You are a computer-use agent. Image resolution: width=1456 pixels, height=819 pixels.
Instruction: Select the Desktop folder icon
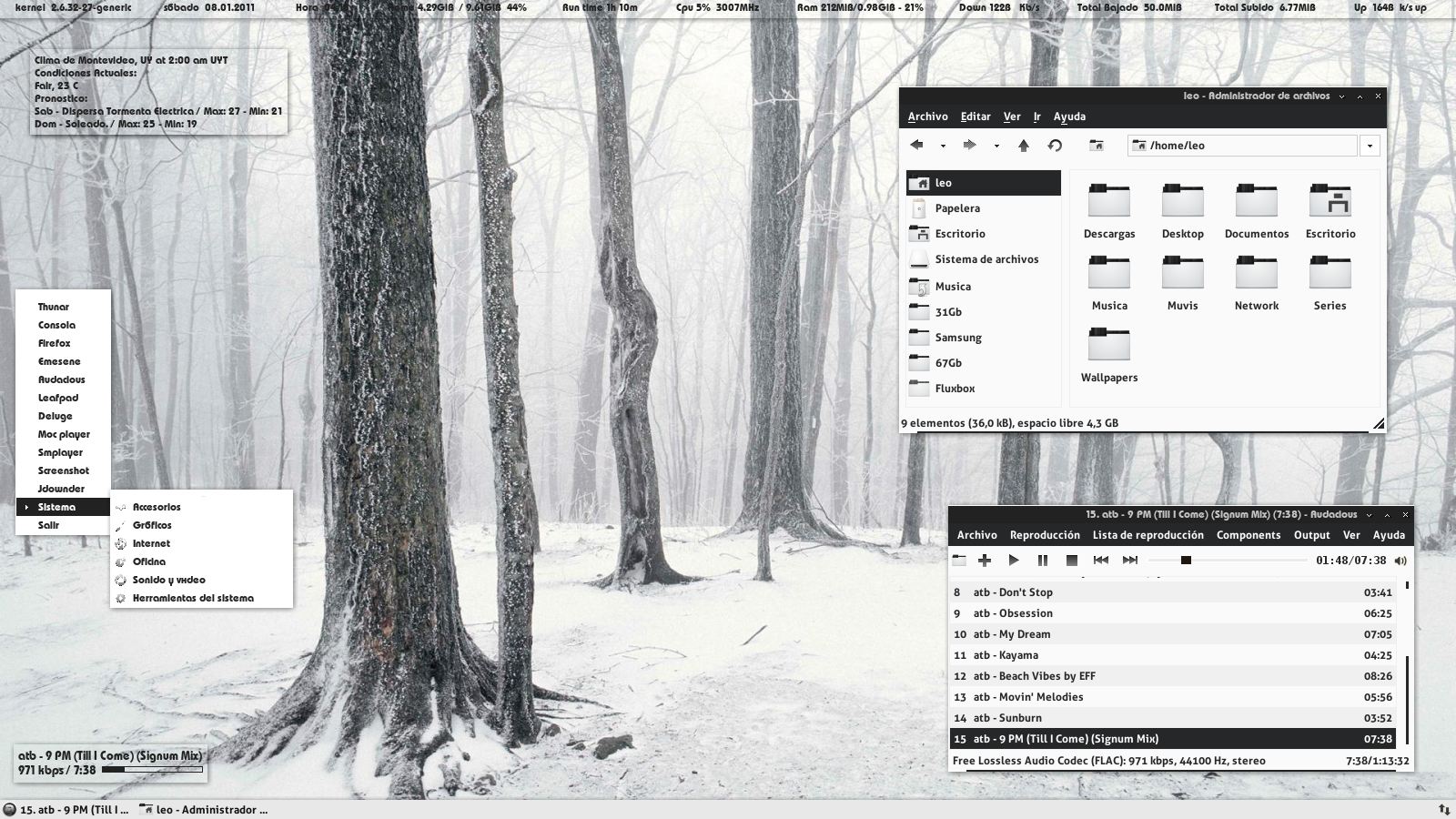click(1183, 200)
